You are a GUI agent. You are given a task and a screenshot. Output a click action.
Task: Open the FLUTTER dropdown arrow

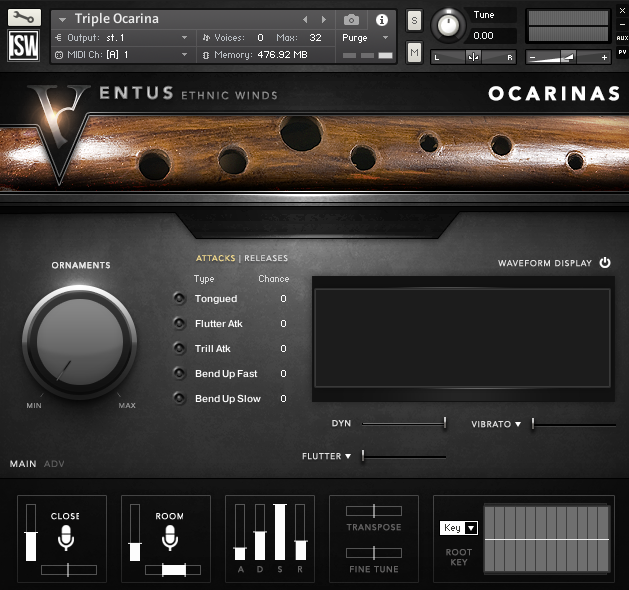point(348,456)
